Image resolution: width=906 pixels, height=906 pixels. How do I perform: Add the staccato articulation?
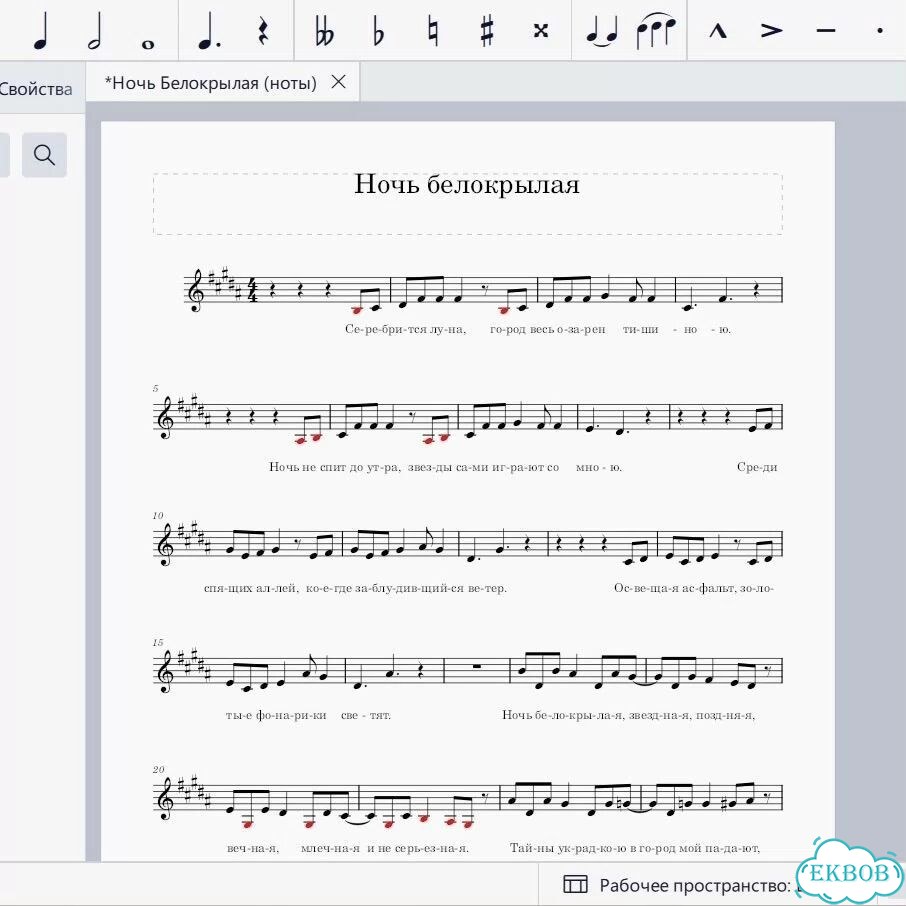(879, 30)
